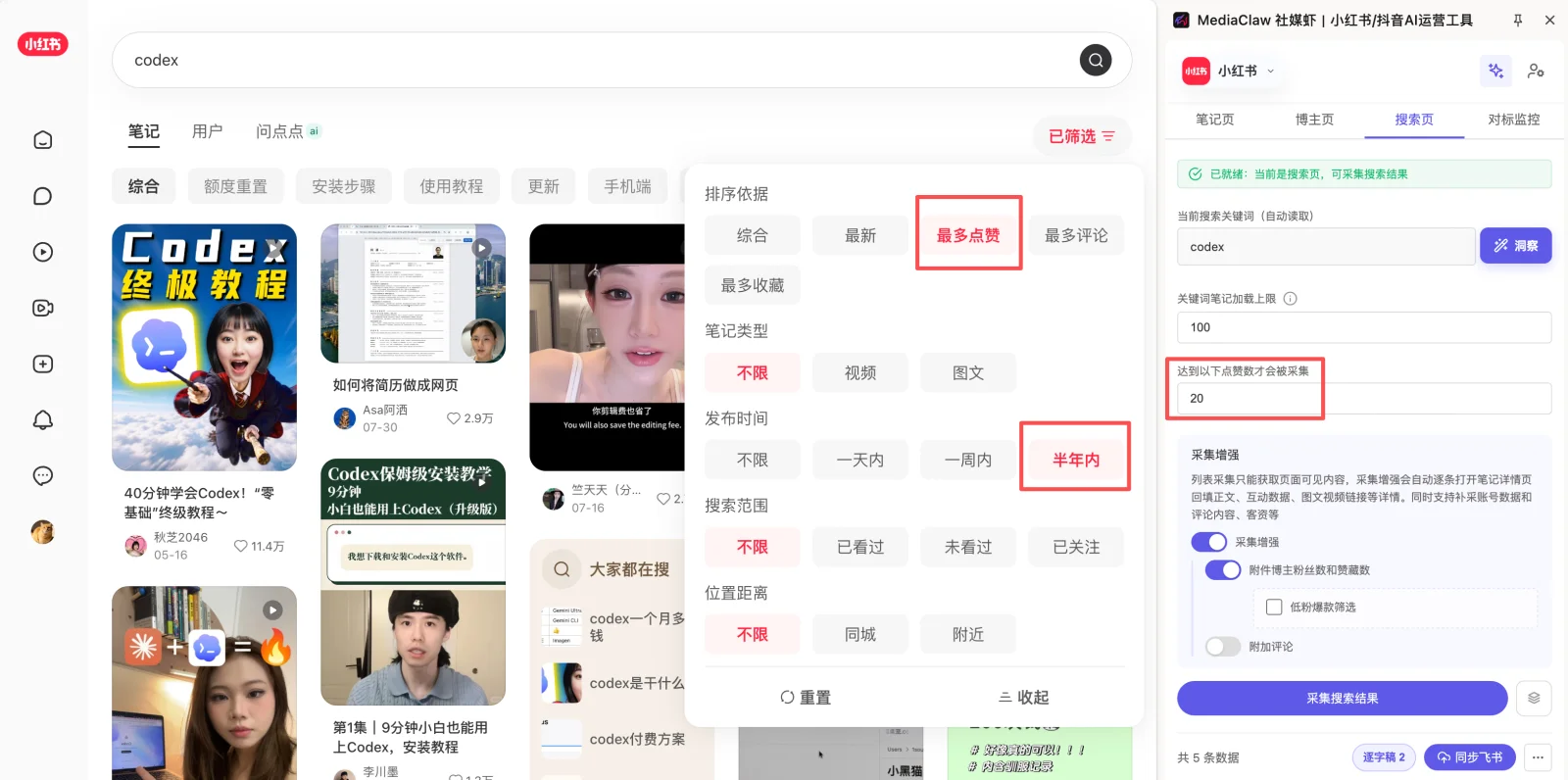Image resolution: width=1568 pixels, height=780 pixels.
Task: Switch to the 问点点 AI tab
Action: 287,131
